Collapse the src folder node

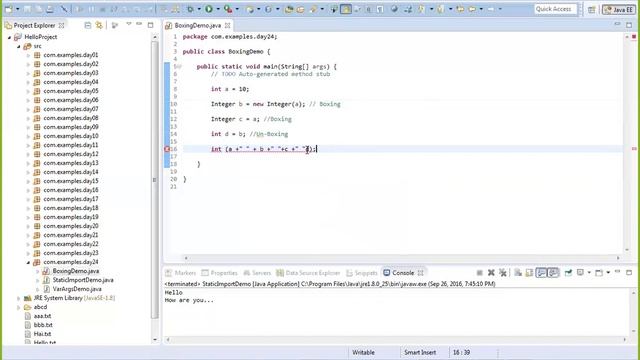tap(18, 47)
